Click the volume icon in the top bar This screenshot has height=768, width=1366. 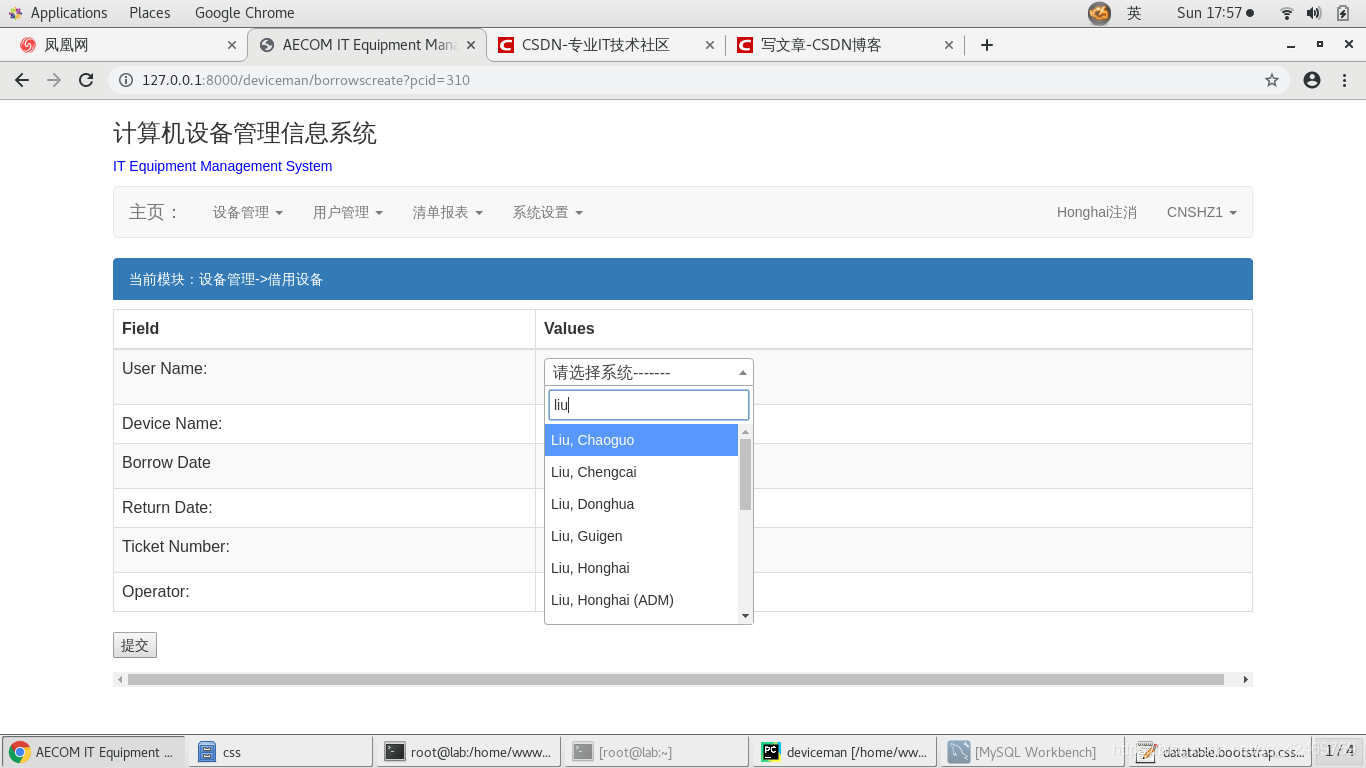click(x=1310, y=13)
